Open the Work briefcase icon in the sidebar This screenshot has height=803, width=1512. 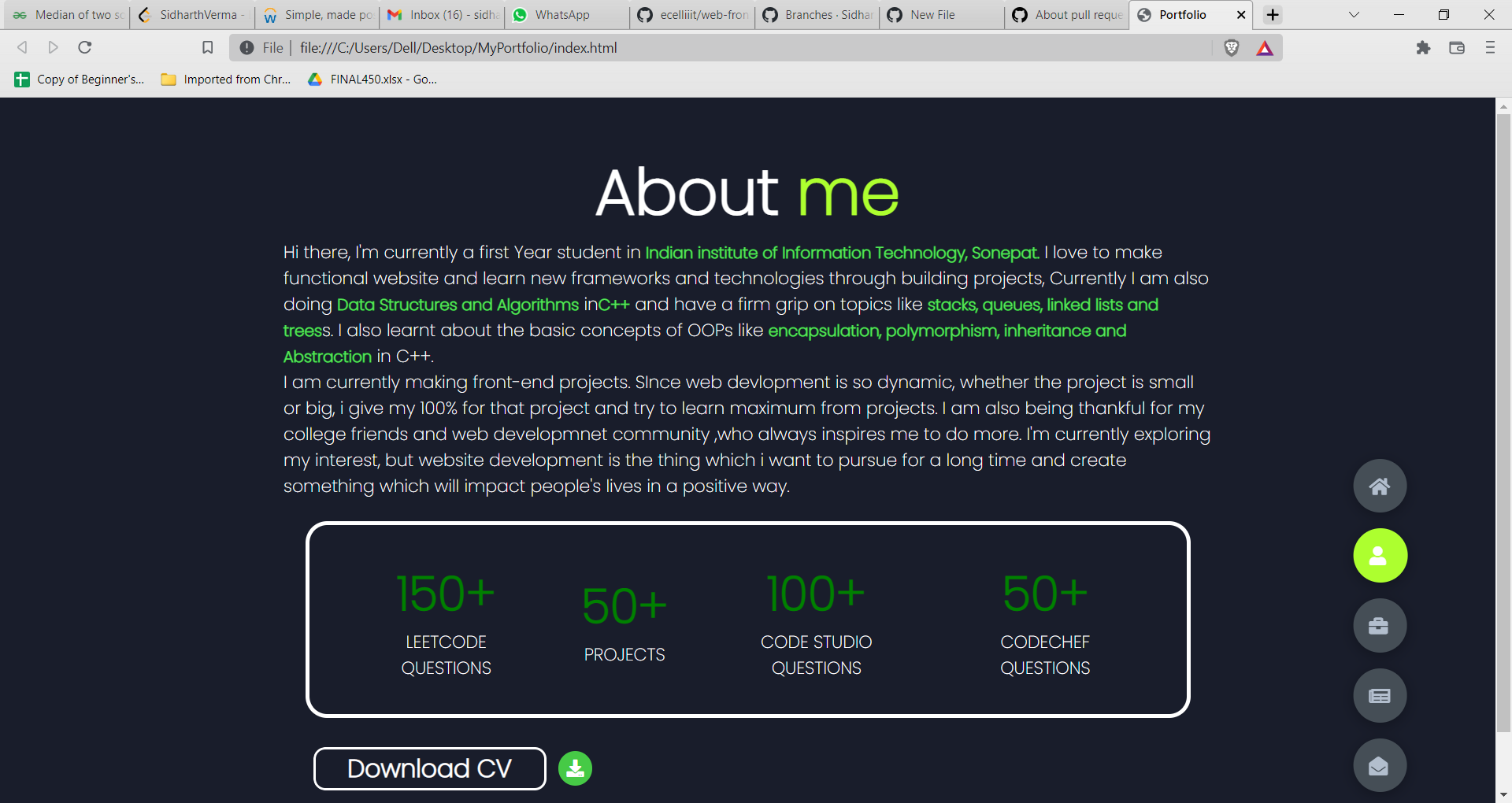(1379, 625)
